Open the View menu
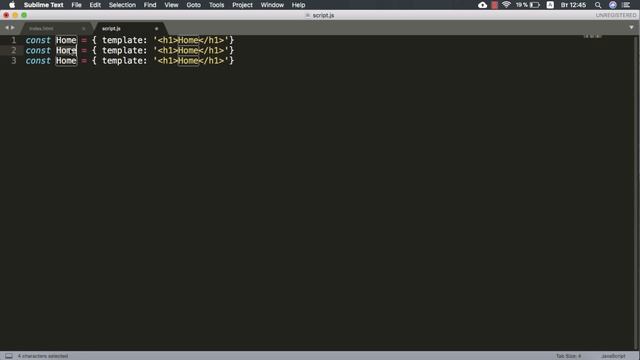Screen dimensions: 640x360 [x=171, y=5]
